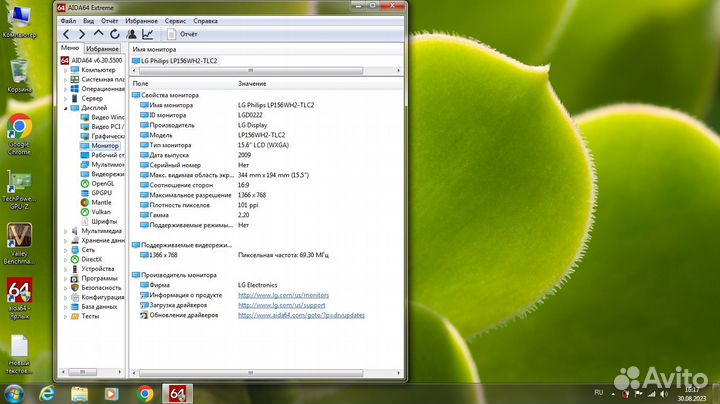Viewport: 720px width, 404px height.
Task: Open the www.lg.com/us/monitors link
Action: [283, 295]
